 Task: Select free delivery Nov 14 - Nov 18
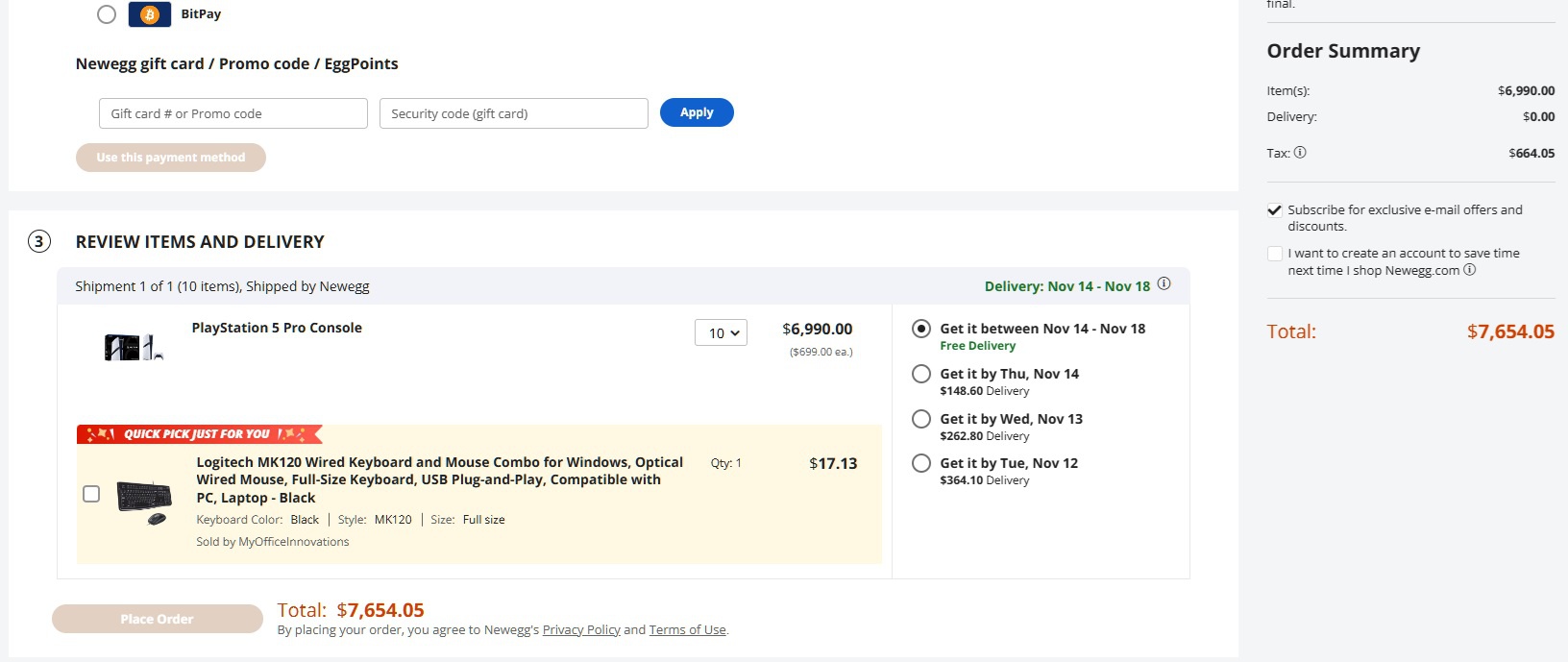[x=921, y=329]
